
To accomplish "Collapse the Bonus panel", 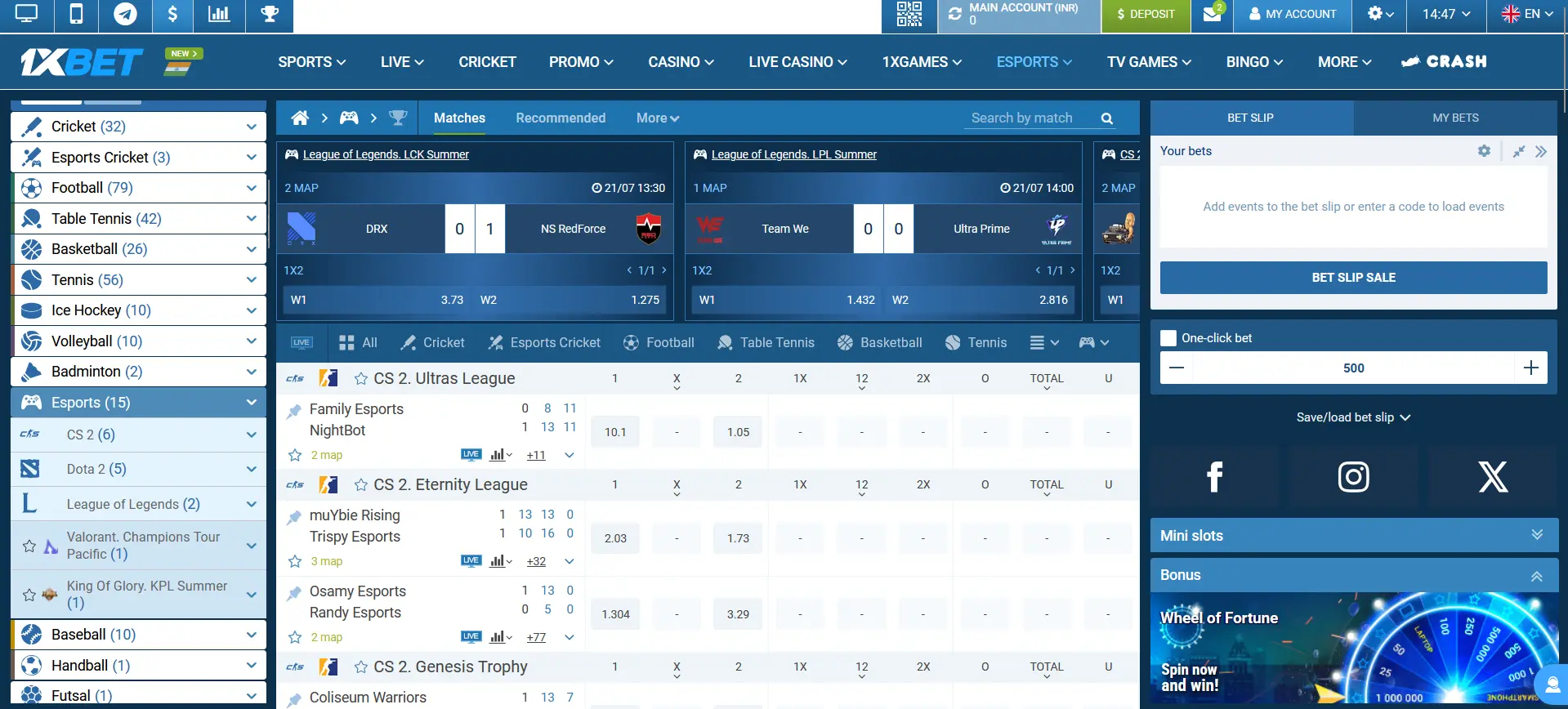I will 1354,575.
